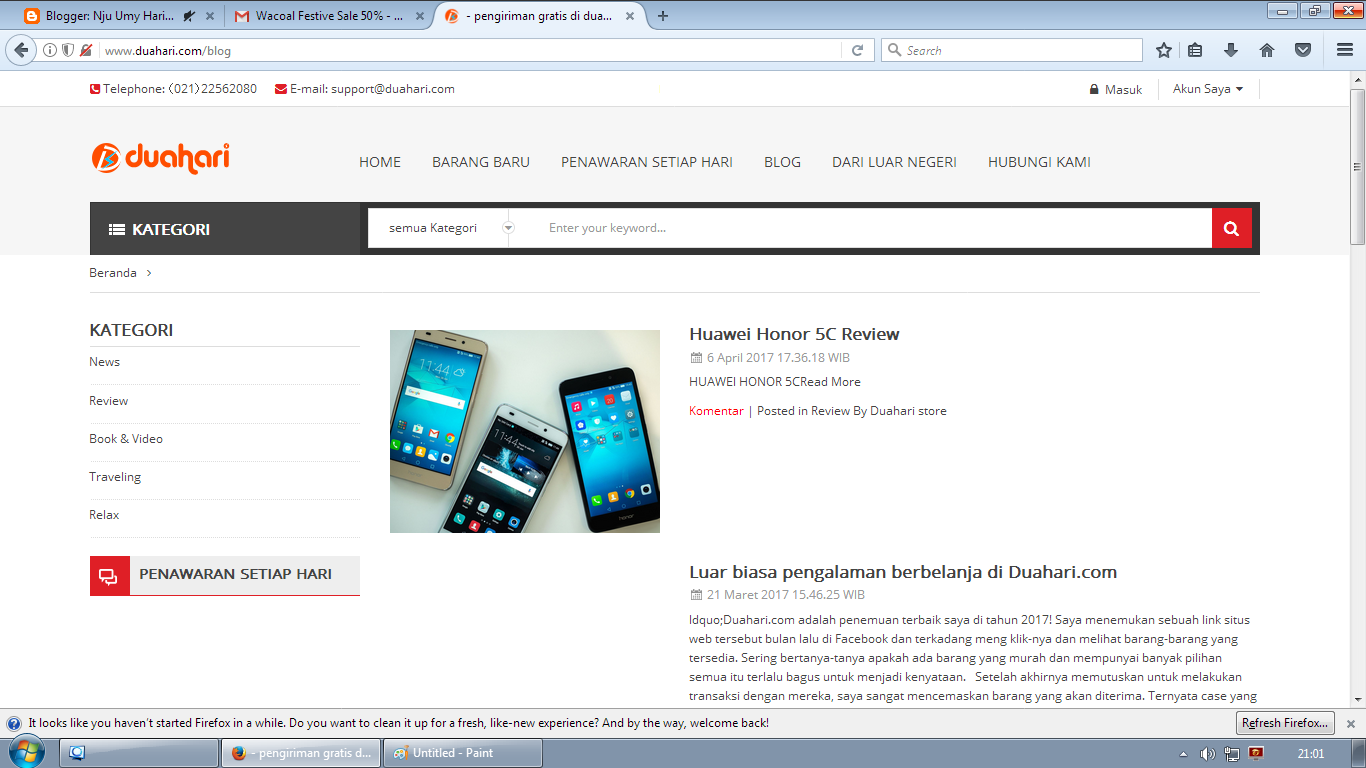Open Untitled - Paint taskbar button
Screen dimensions: 1366x768
pyautogui.click(x=463, y=753)
